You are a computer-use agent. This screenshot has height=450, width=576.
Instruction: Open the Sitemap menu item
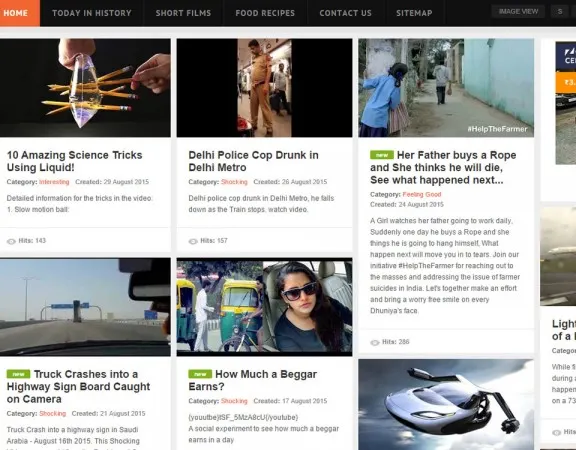coord(414,13)
